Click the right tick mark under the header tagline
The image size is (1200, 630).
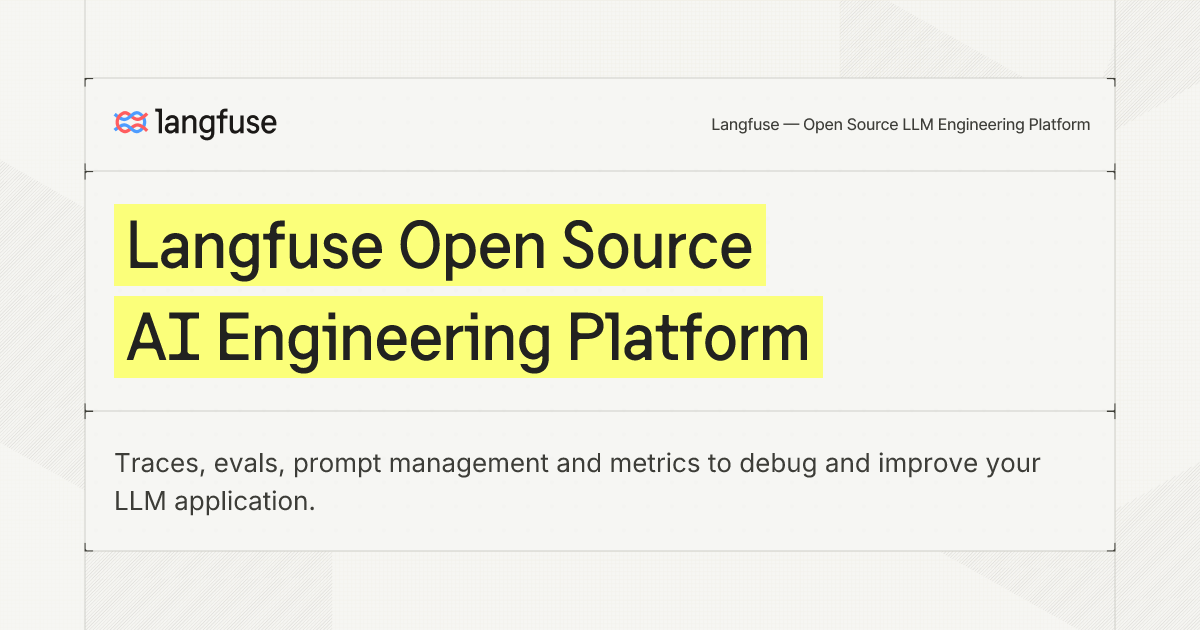[x=1111, y=172]
